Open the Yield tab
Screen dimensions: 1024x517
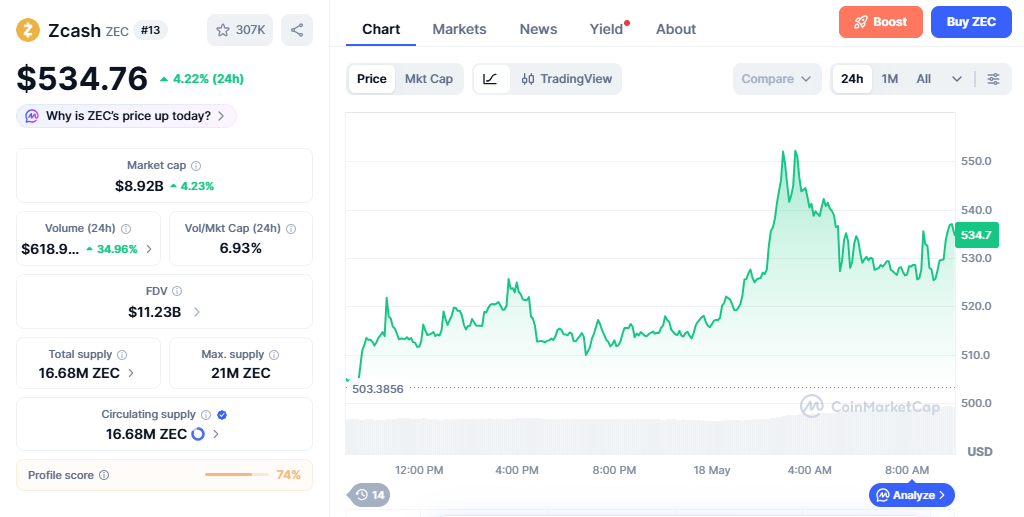point(607,29)
